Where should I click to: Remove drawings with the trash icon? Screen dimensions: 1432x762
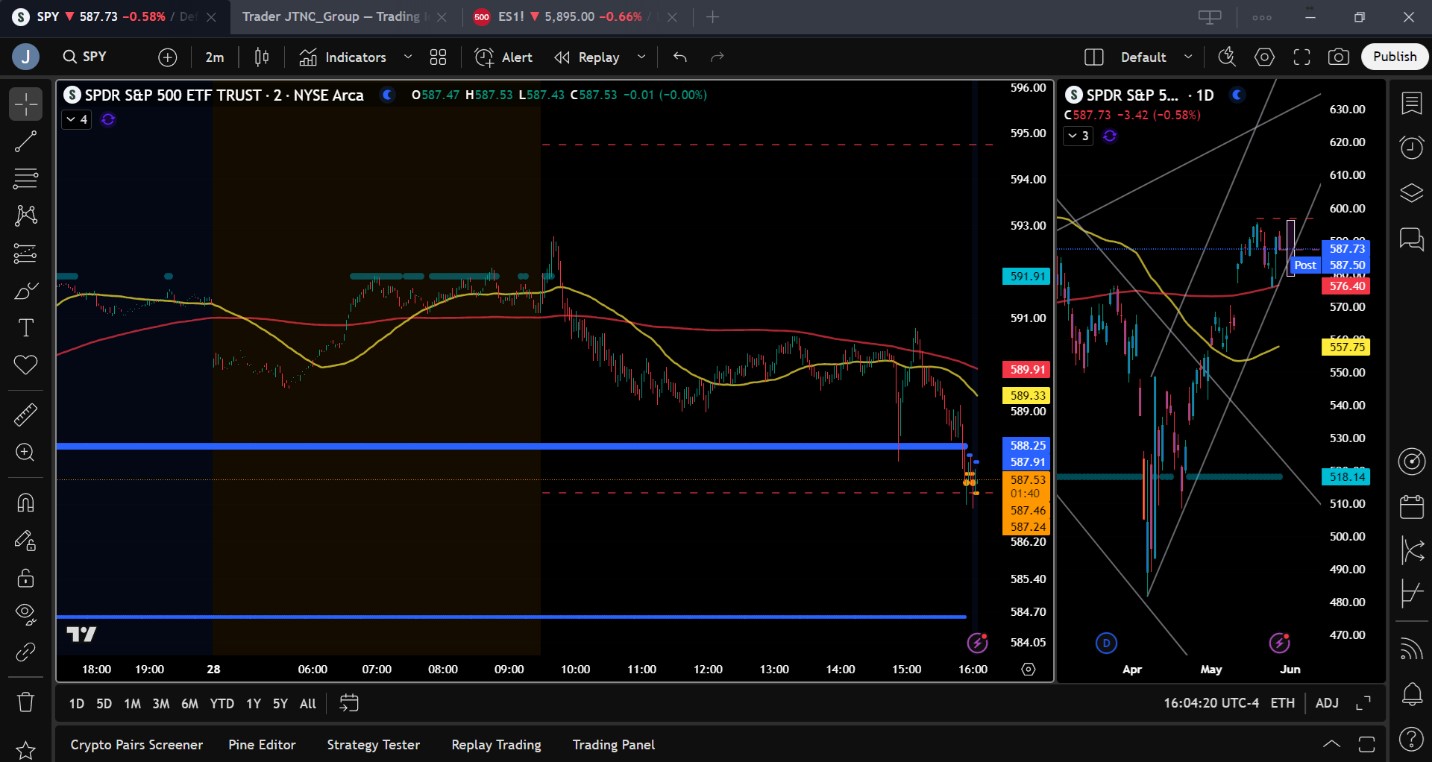click(26, 701)
